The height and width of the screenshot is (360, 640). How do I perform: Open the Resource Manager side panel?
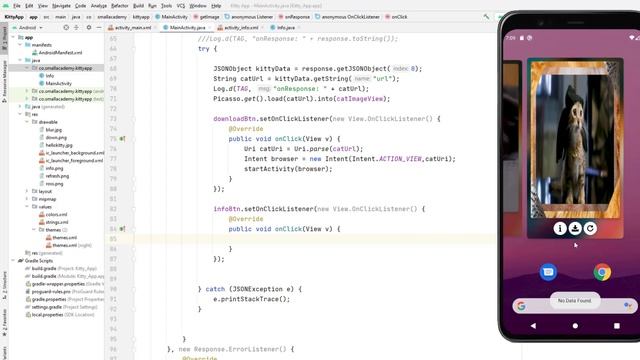4,82
